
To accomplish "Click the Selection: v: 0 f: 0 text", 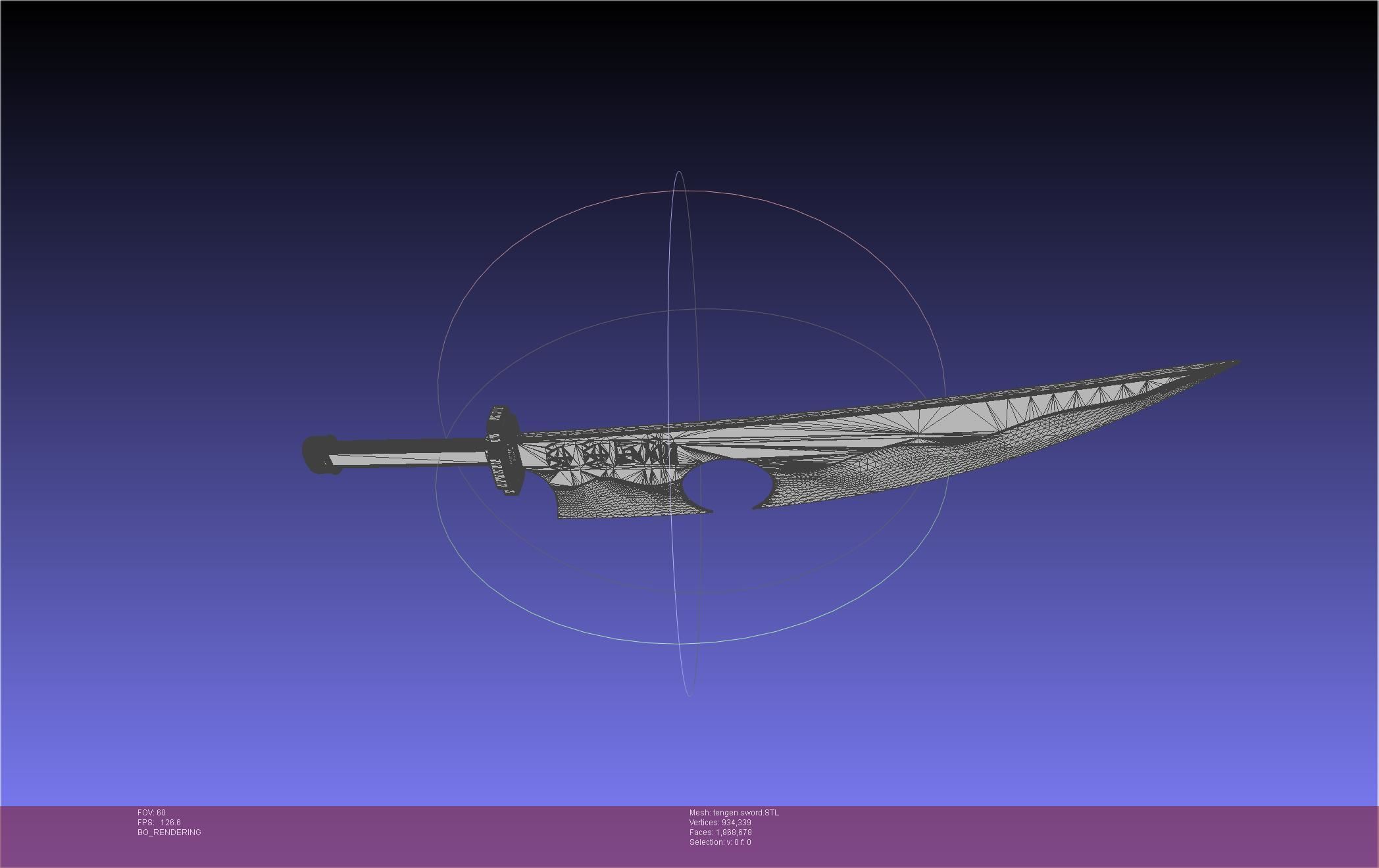I will coord(720,842).
